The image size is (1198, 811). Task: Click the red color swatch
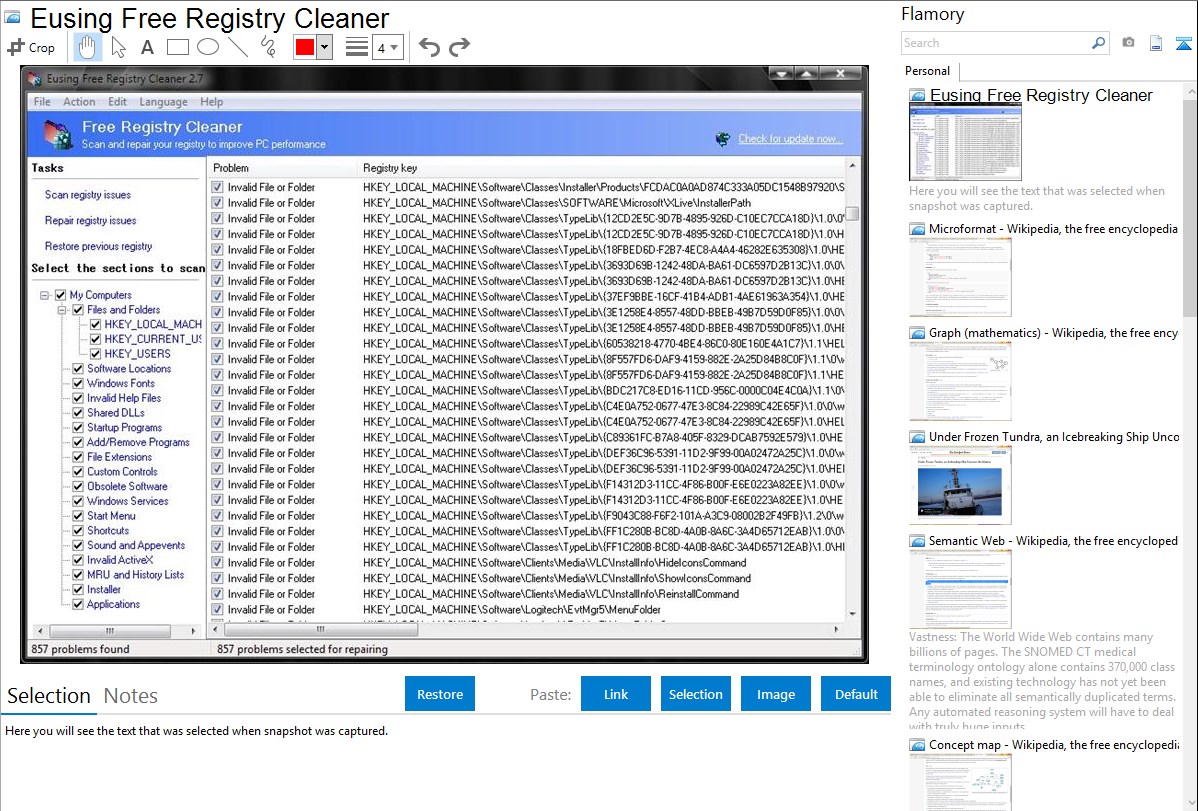click(x=305, y=47)
